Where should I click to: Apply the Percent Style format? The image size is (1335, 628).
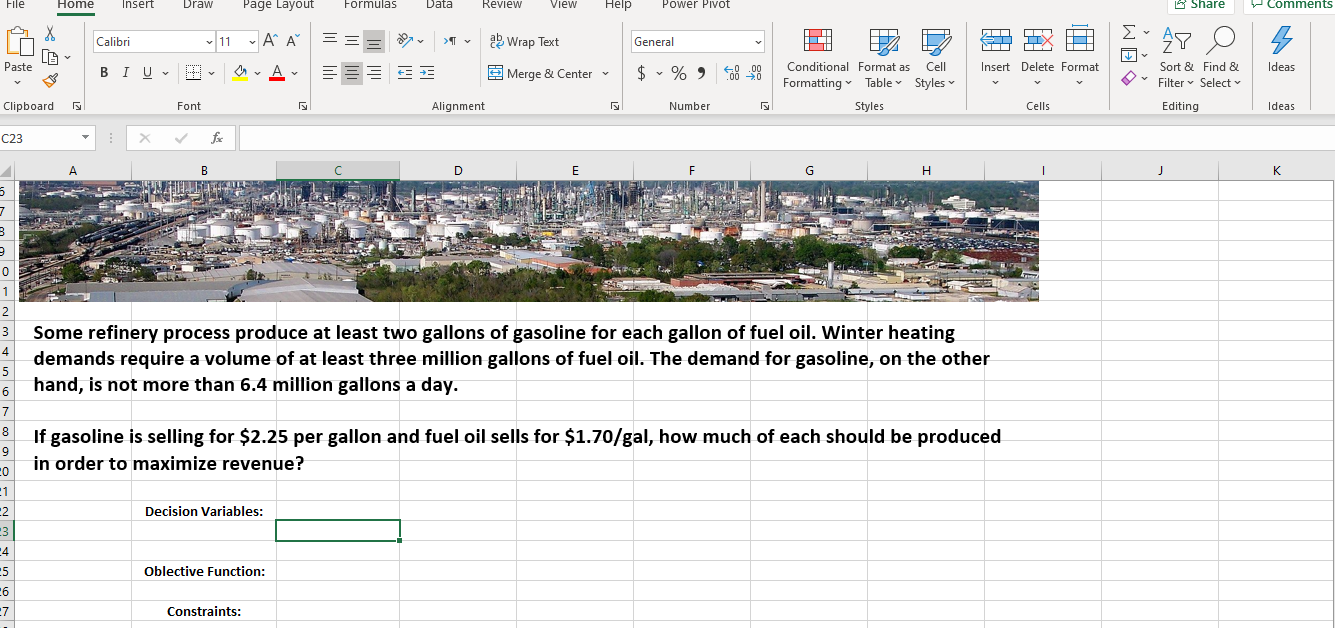point(678,74)
